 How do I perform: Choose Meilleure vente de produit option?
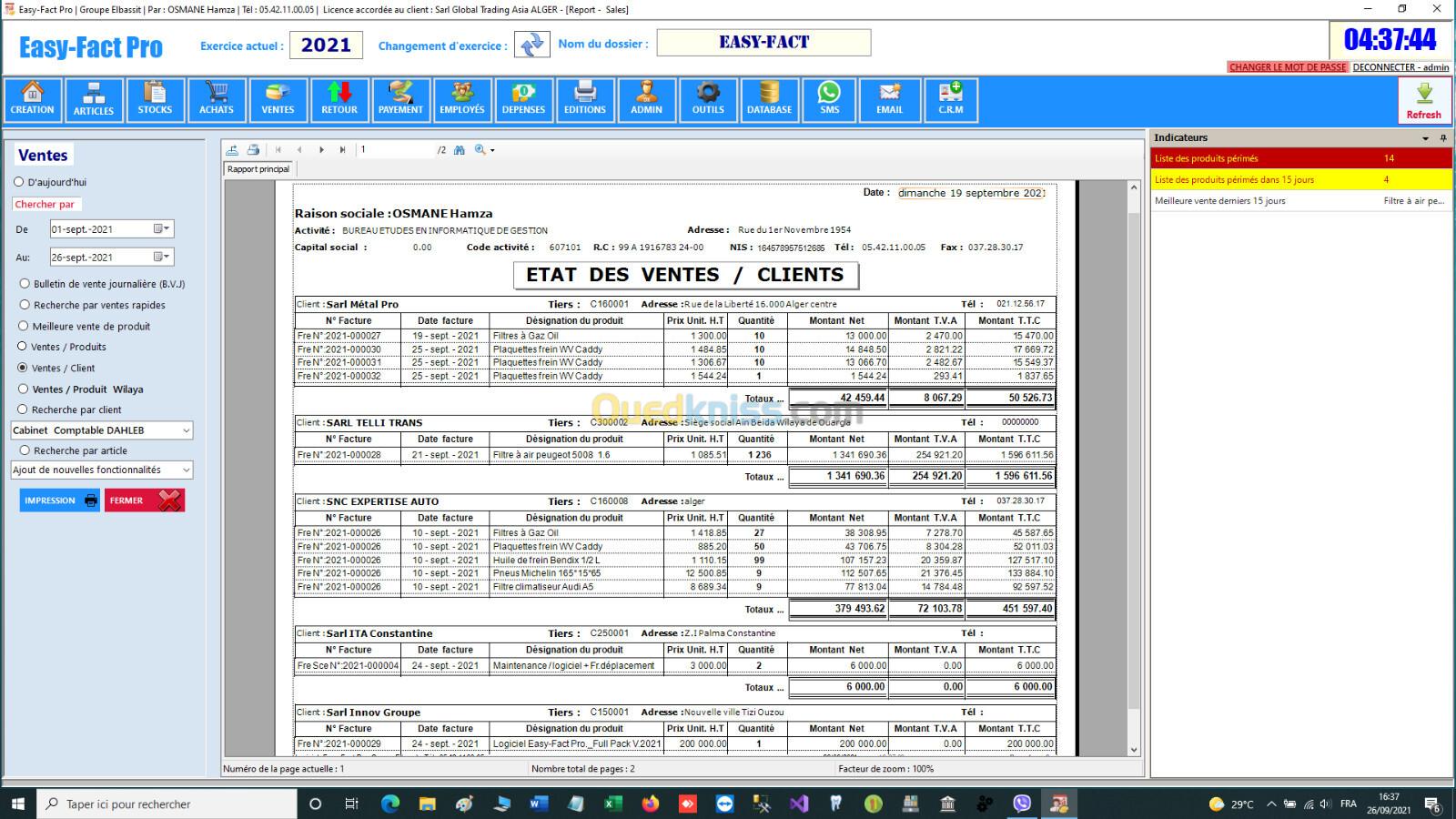pyautogui.click(x=25, y=326)
